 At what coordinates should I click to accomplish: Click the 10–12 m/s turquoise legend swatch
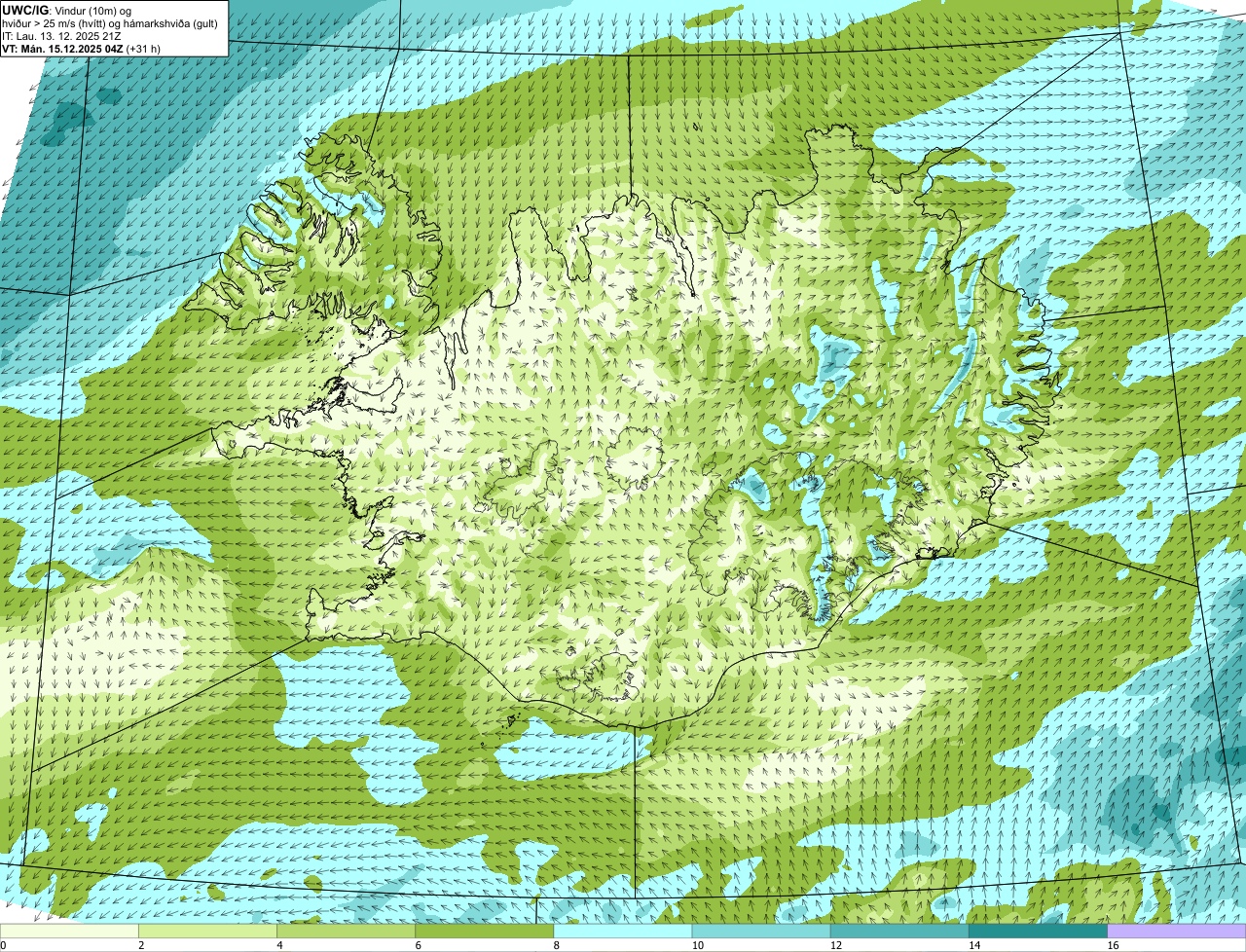coord(761,932)
